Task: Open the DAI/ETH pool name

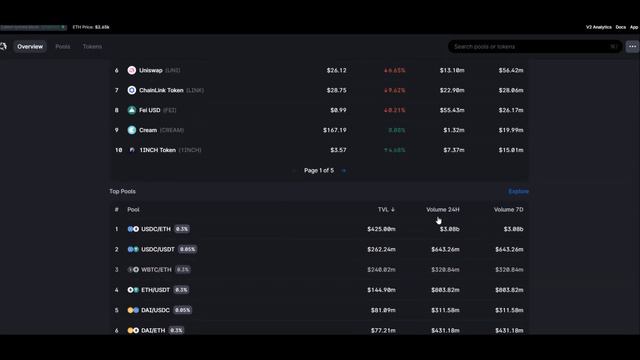Action: pos(153,330)
